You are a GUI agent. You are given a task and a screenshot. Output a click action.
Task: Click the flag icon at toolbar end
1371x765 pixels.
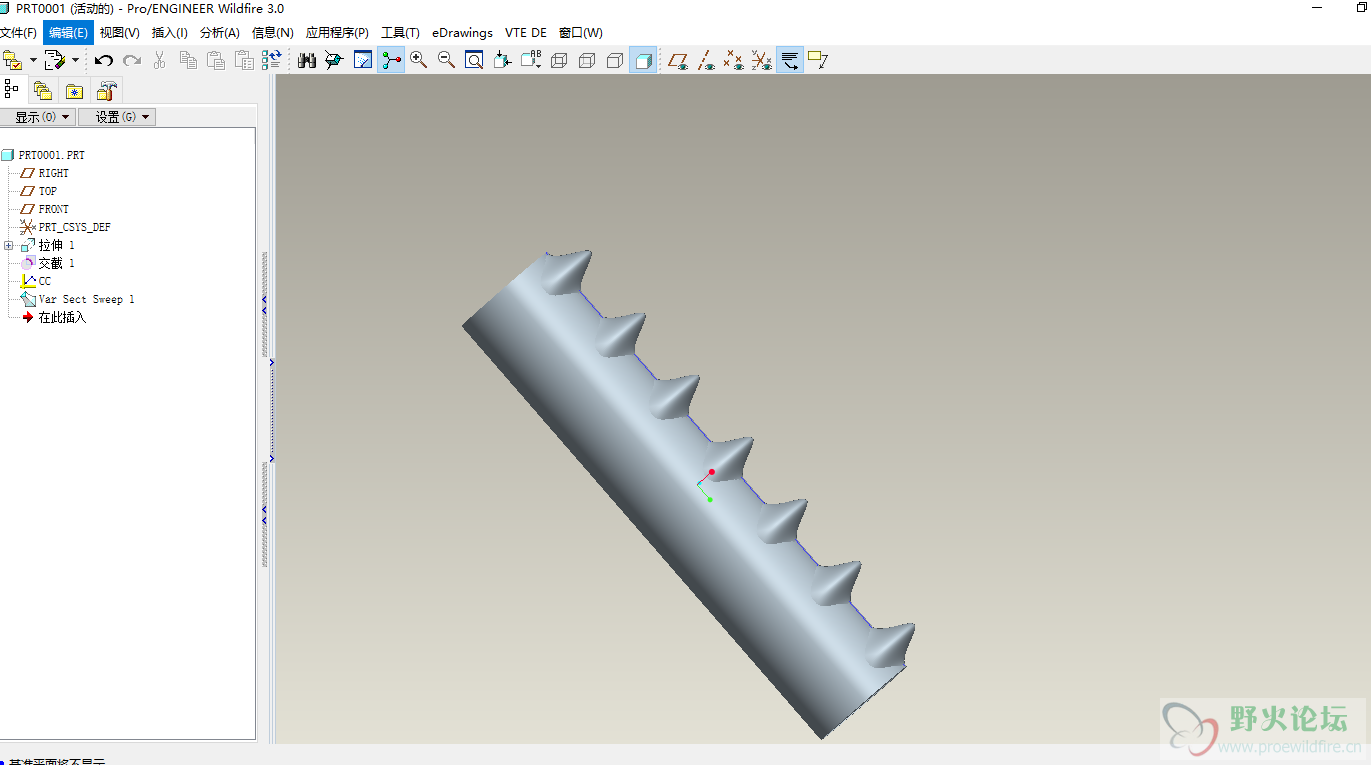click(817, 61)
